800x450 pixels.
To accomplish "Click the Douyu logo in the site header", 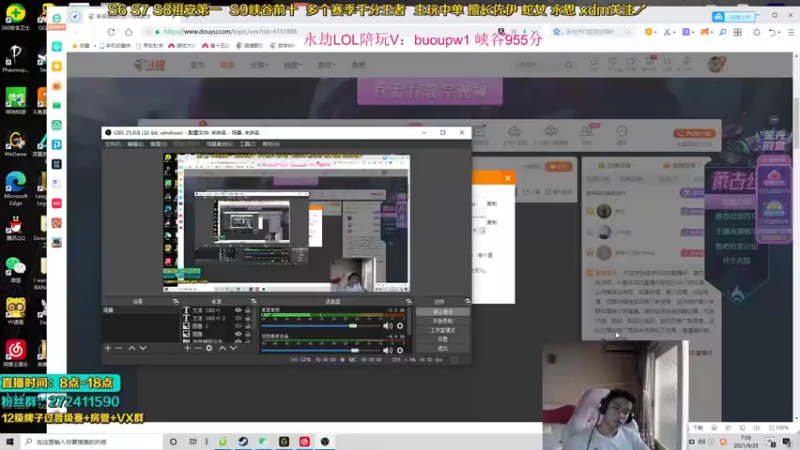I will (149, 65).
